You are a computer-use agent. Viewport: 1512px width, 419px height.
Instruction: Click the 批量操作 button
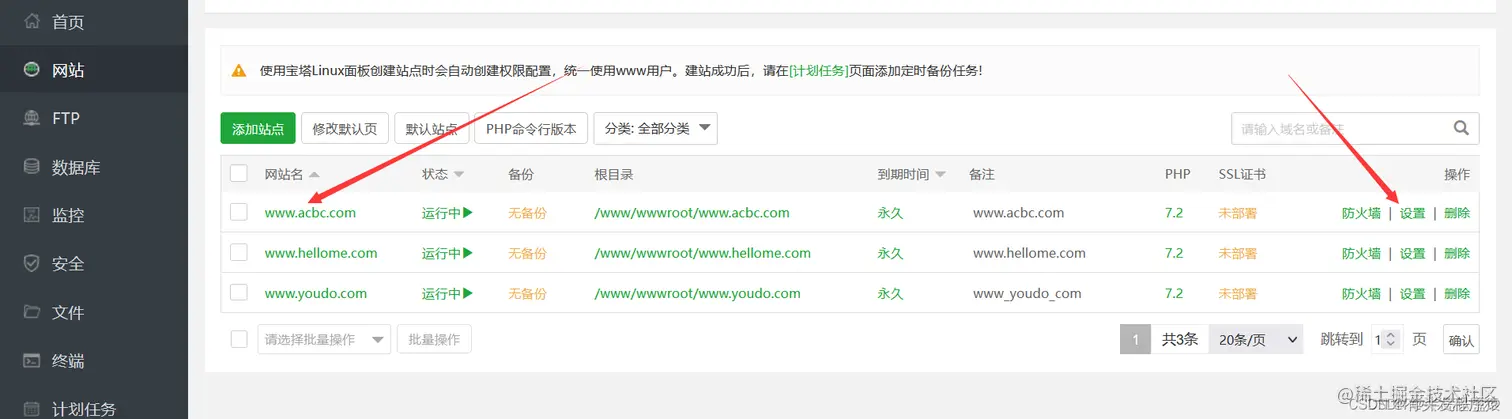(434, 339)
